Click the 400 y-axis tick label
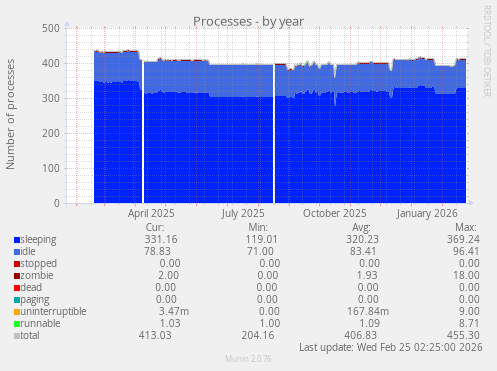The image size is (497, 371). click(51, 63)
